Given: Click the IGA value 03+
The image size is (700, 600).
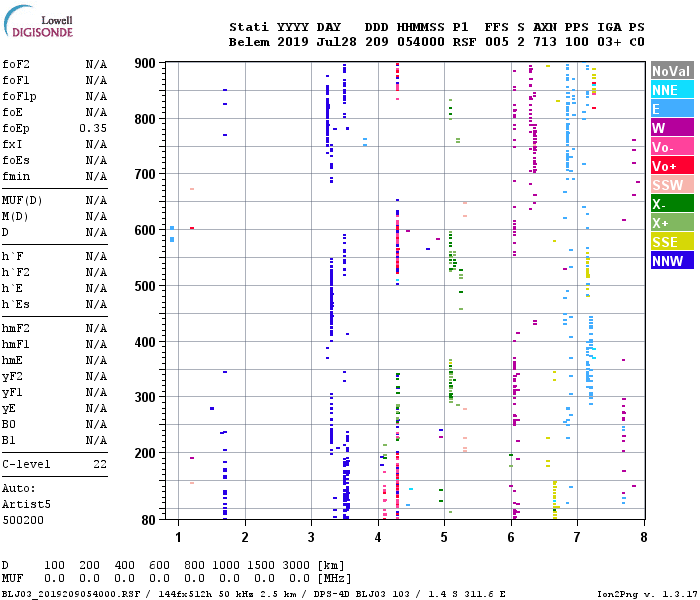Looking at the screenshot, I should (609, 42).
